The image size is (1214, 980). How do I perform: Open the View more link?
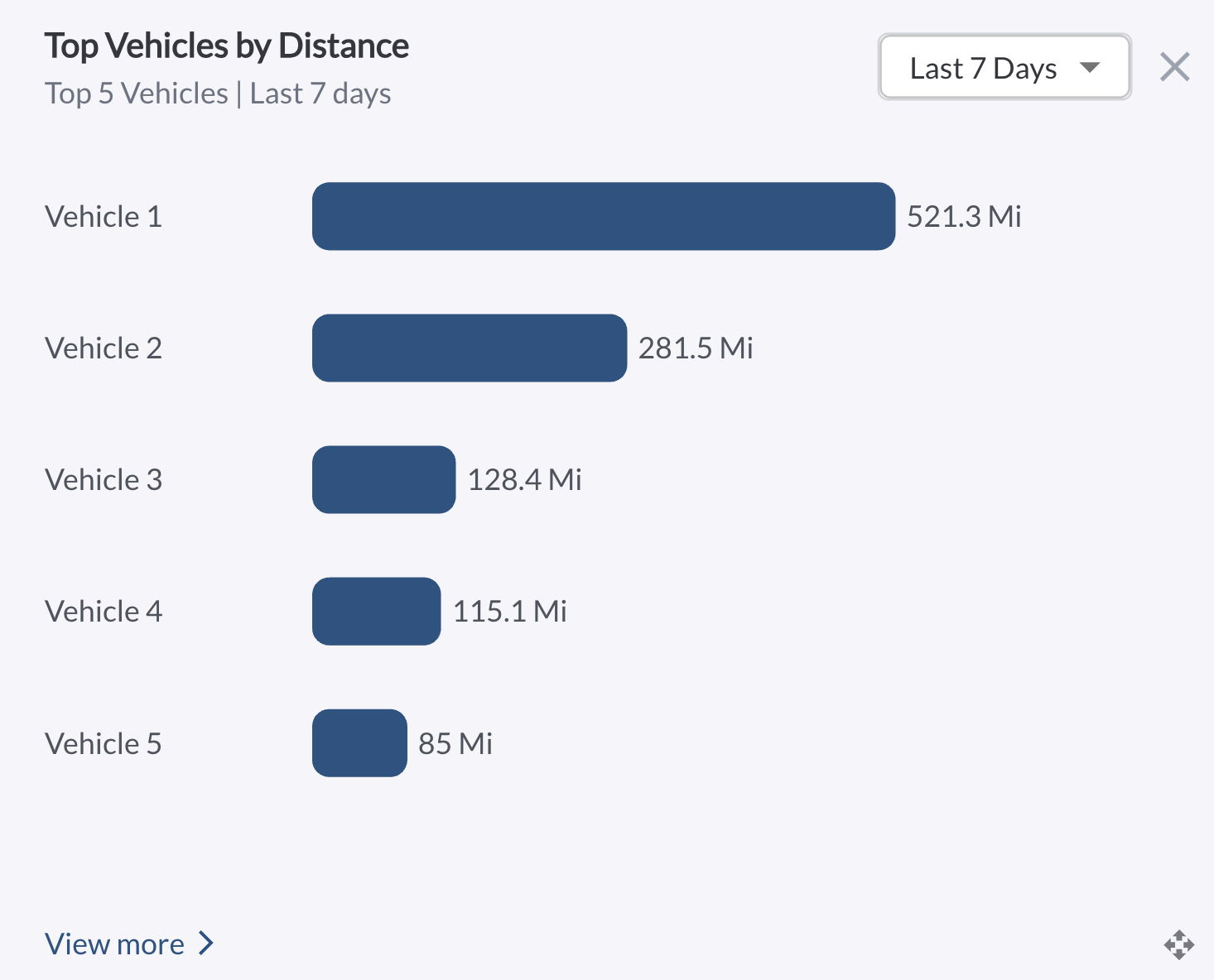pyautogui.click(x=115, y=944)
